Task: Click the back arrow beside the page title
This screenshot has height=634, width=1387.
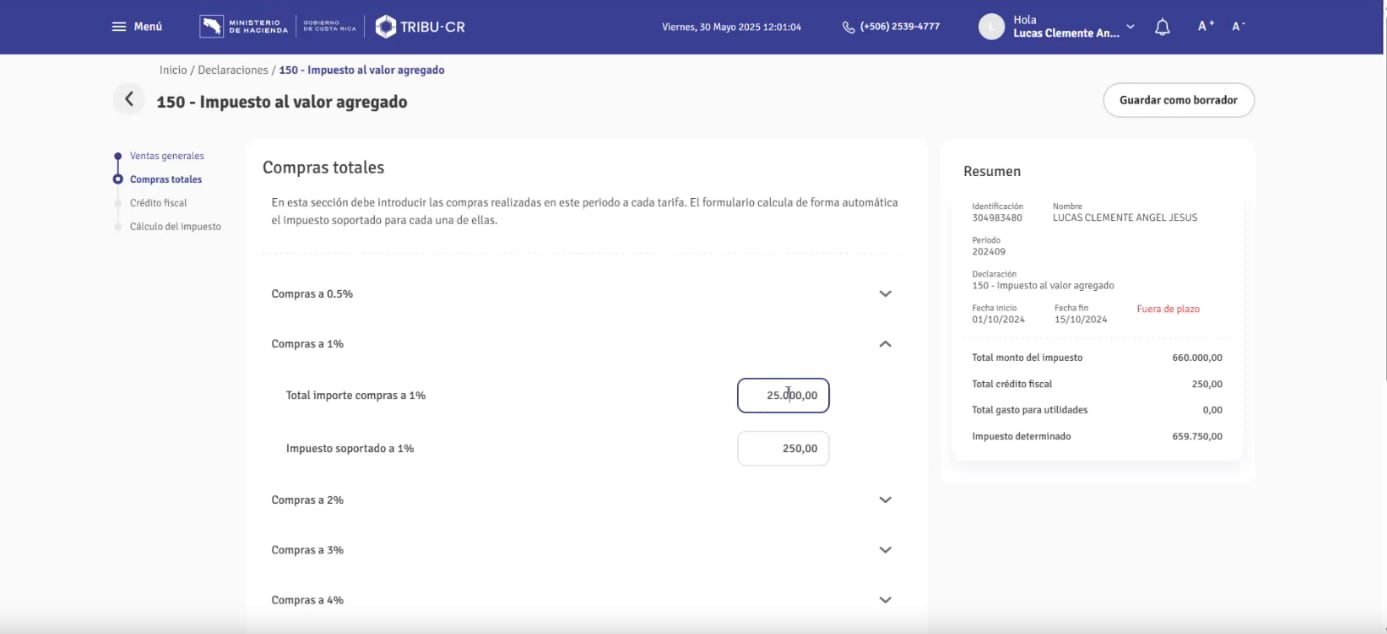Action: tap(128, 100)
